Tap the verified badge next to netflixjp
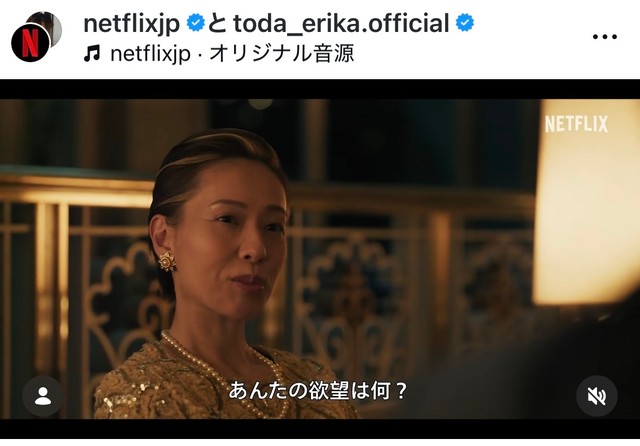Image resolution: width=640 pixels, height=446 pixels. point(196,22)
